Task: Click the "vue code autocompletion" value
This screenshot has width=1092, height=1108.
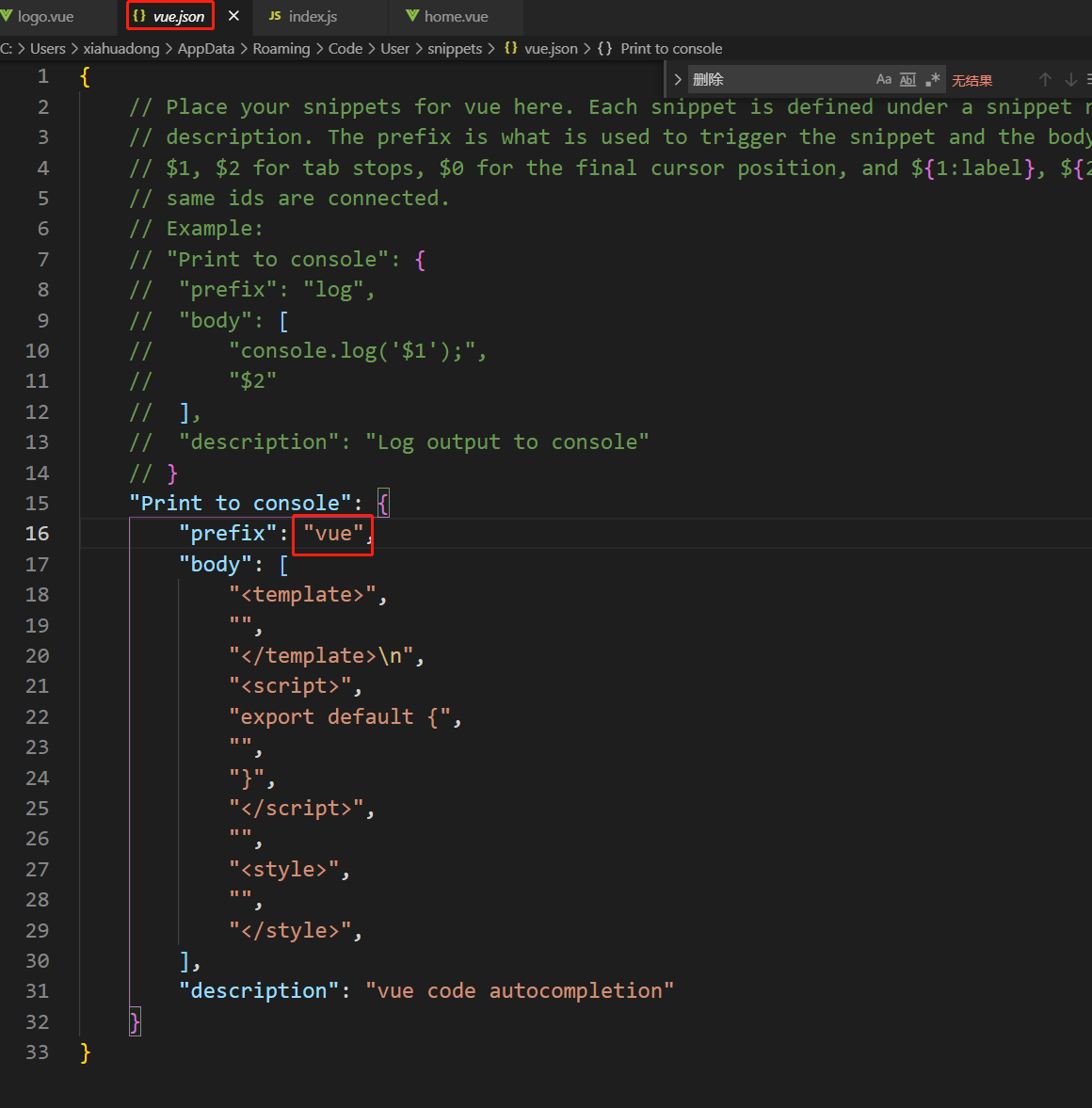Action: pos(520,990)
